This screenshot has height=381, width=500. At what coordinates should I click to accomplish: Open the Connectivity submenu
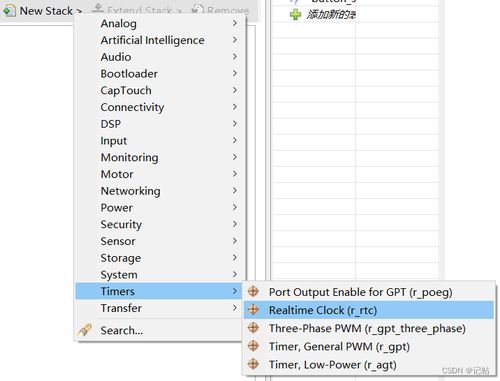[x=160, y=107]
